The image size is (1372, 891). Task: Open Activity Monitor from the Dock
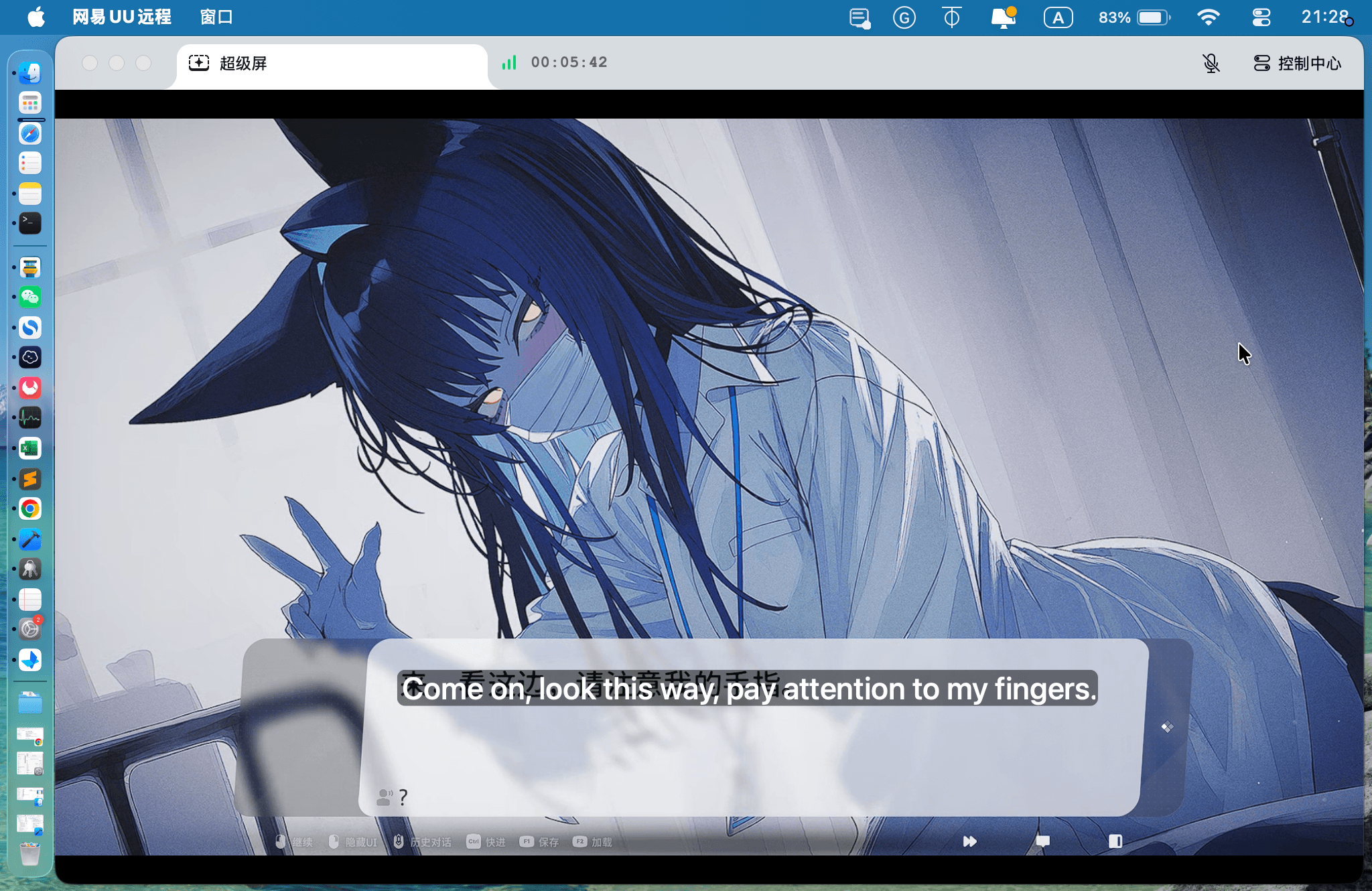coord(30,418)
